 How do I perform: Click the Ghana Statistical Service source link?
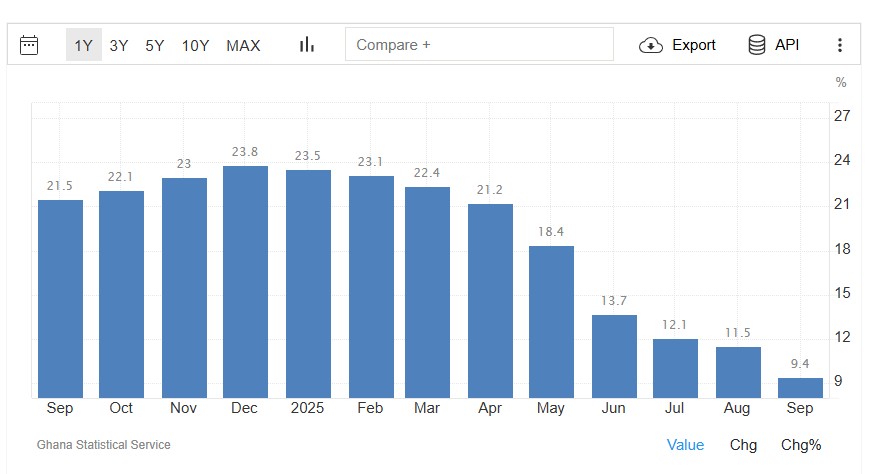click(x=104, y=445)
